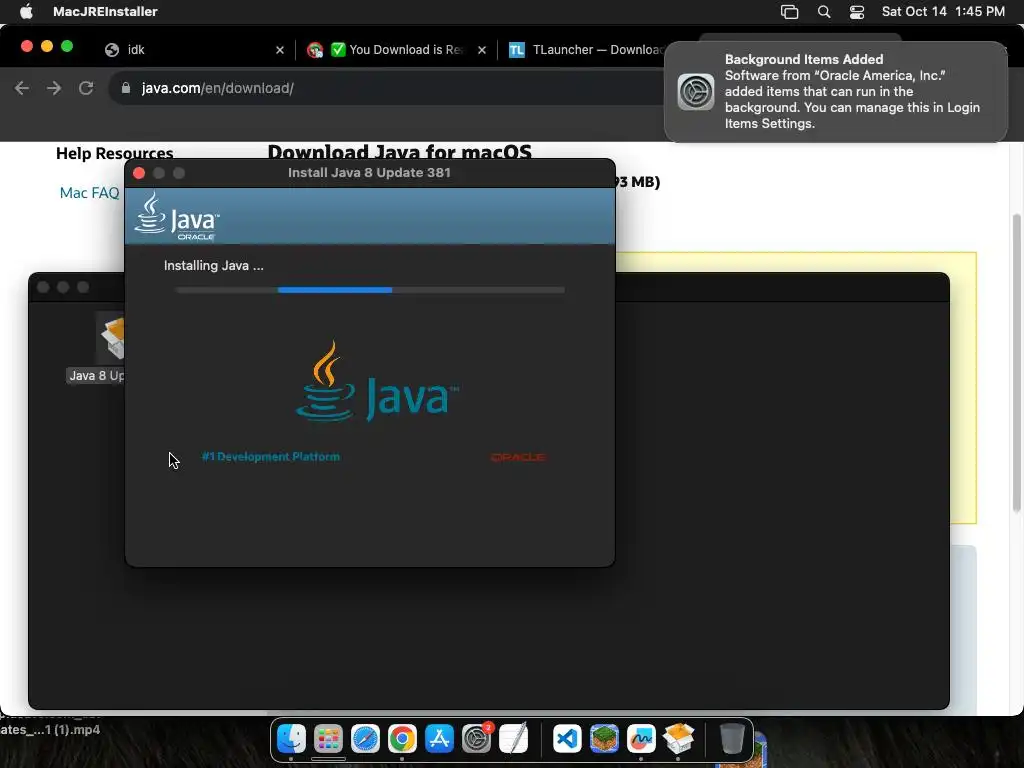Click the Stage Manager windows icon in menu bar

790,12
